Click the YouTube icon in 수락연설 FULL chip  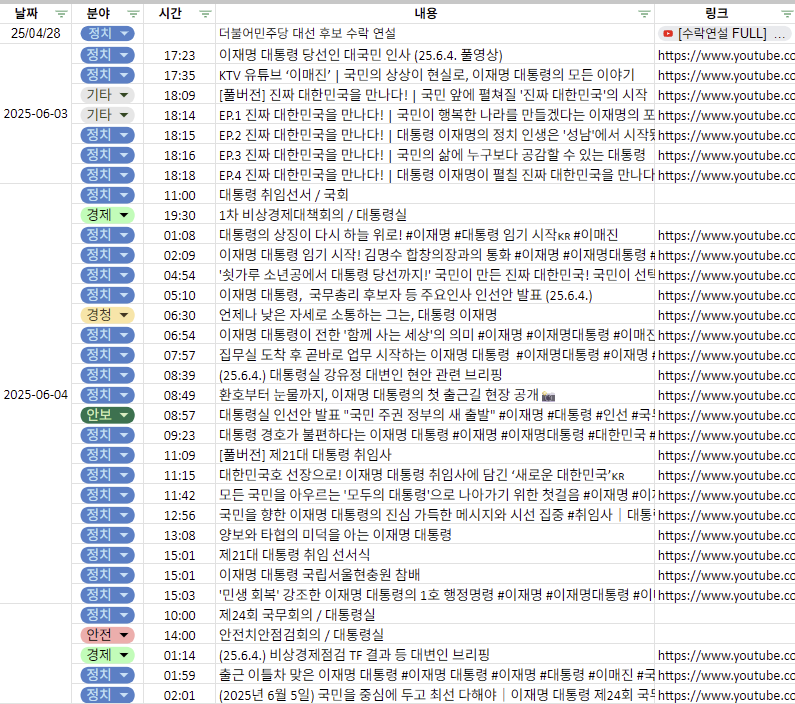click(x=667, y=33)
